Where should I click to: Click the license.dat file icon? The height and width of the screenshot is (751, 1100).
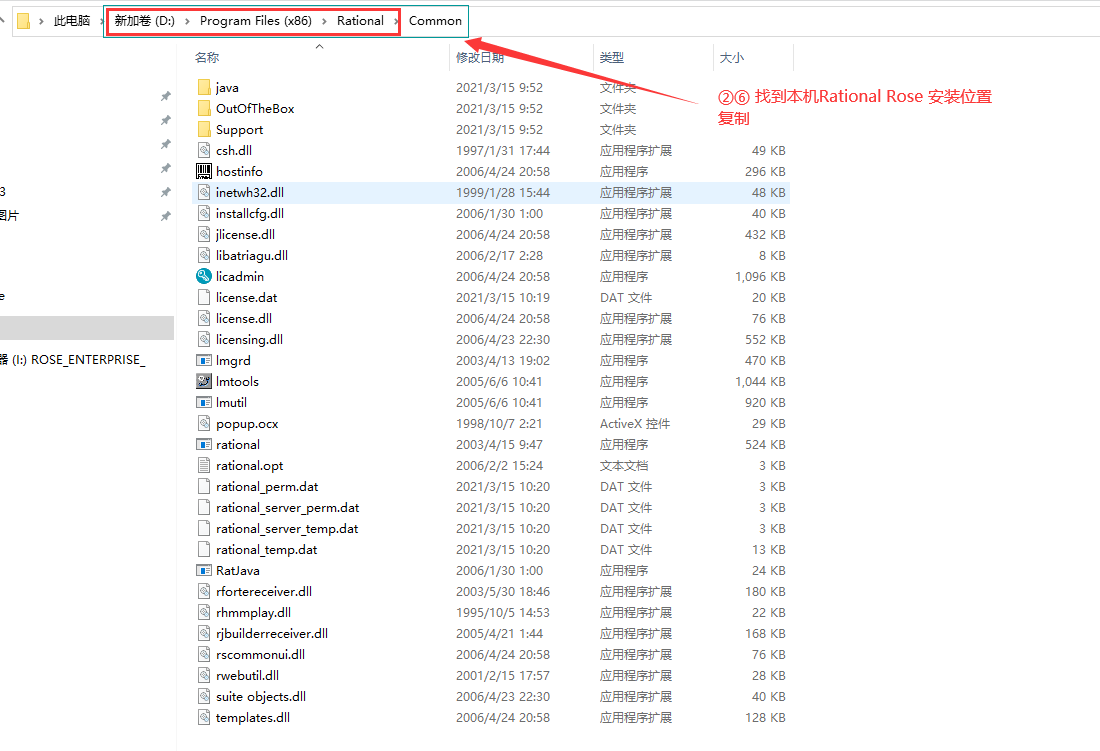click(204, 297)
